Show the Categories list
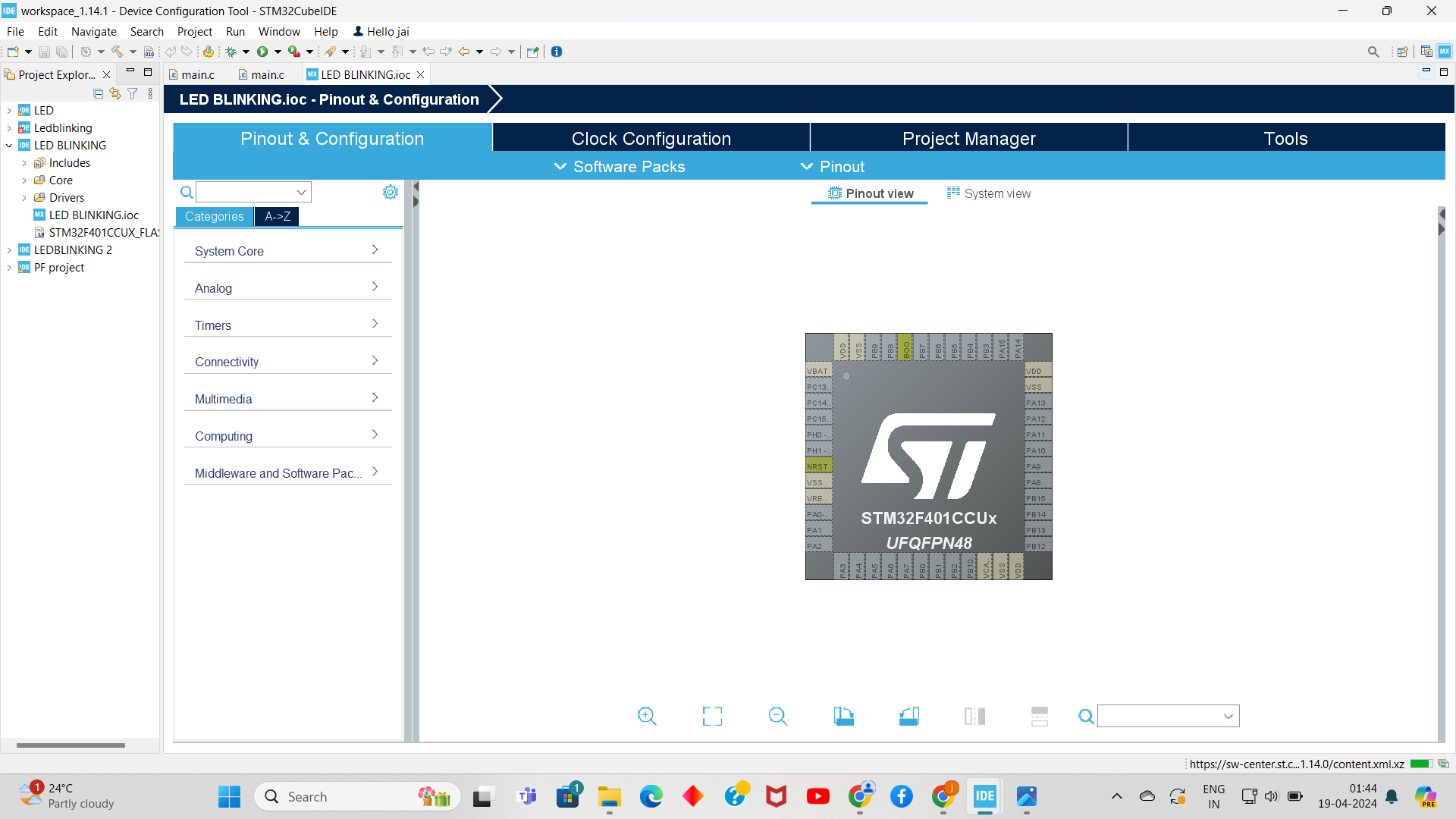The height and width of the screenshot is (819, 1456). tap(215, 216)
